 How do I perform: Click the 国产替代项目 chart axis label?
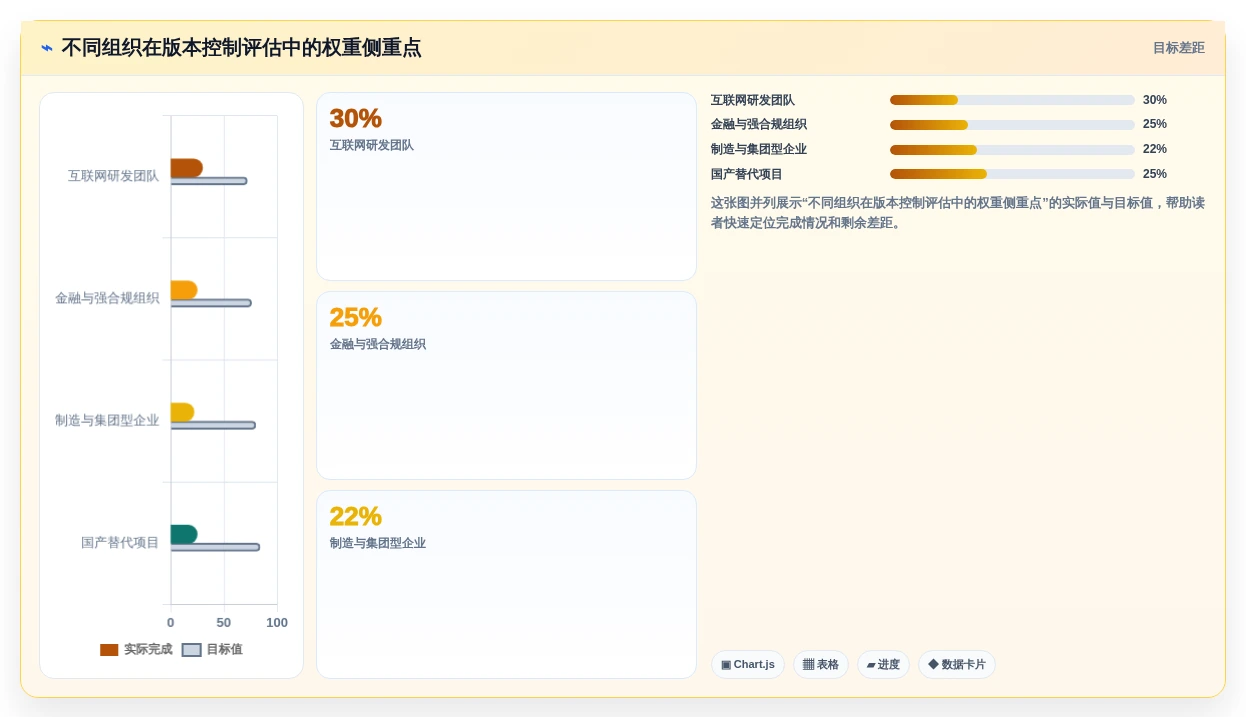pos(120,542)
